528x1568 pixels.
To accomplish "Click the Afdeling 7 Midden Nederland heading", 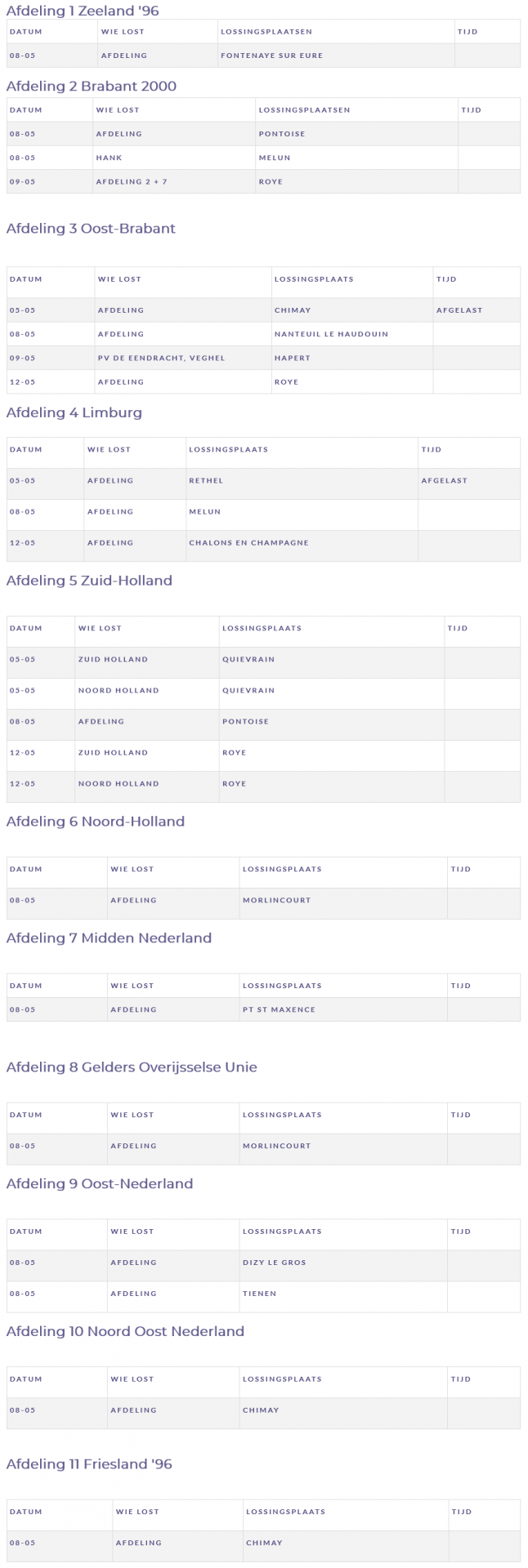I will [109, 938].
